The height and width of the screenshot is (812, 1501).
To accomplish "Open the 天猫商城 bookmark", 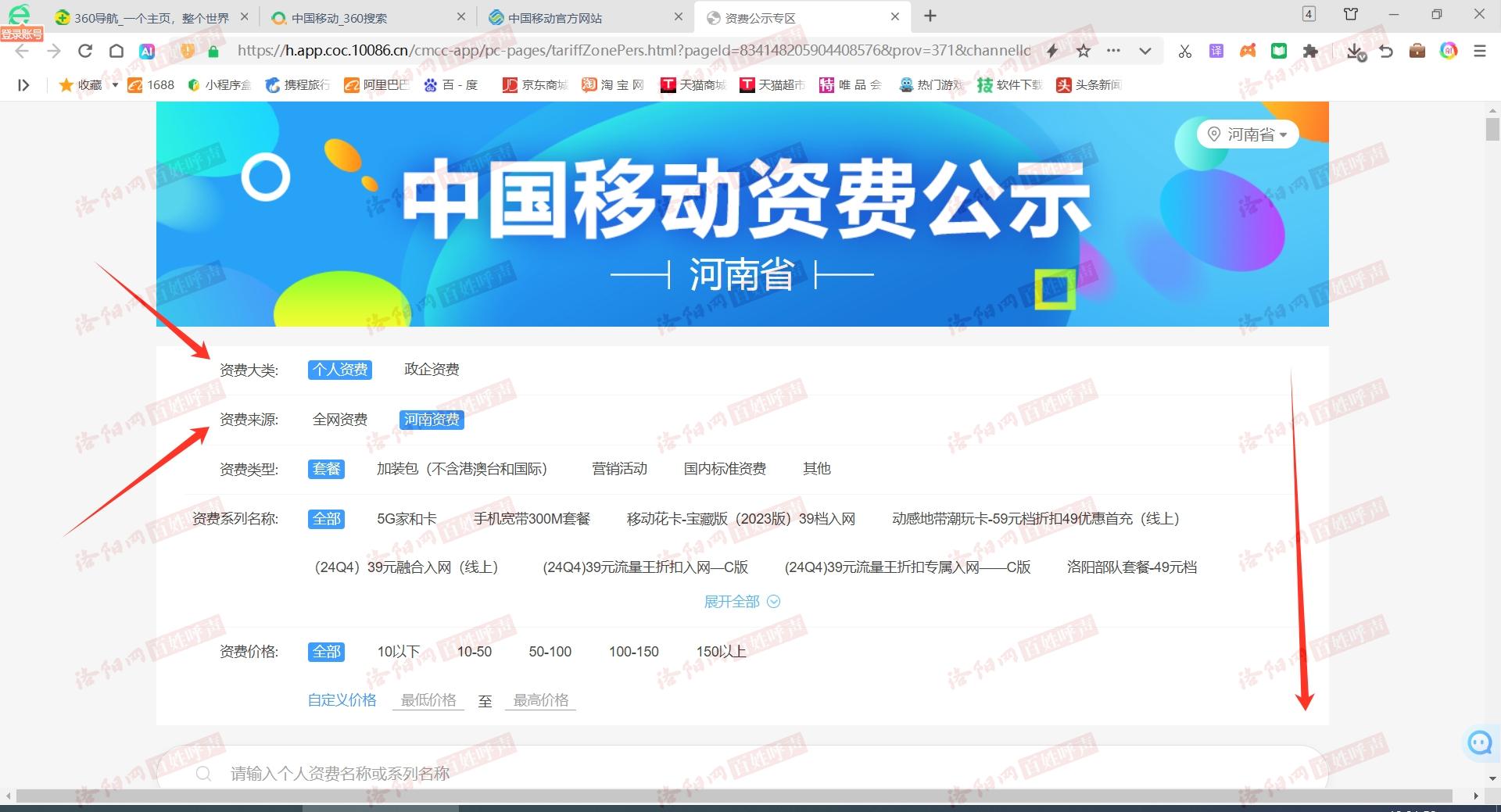I will click(693, 84).
